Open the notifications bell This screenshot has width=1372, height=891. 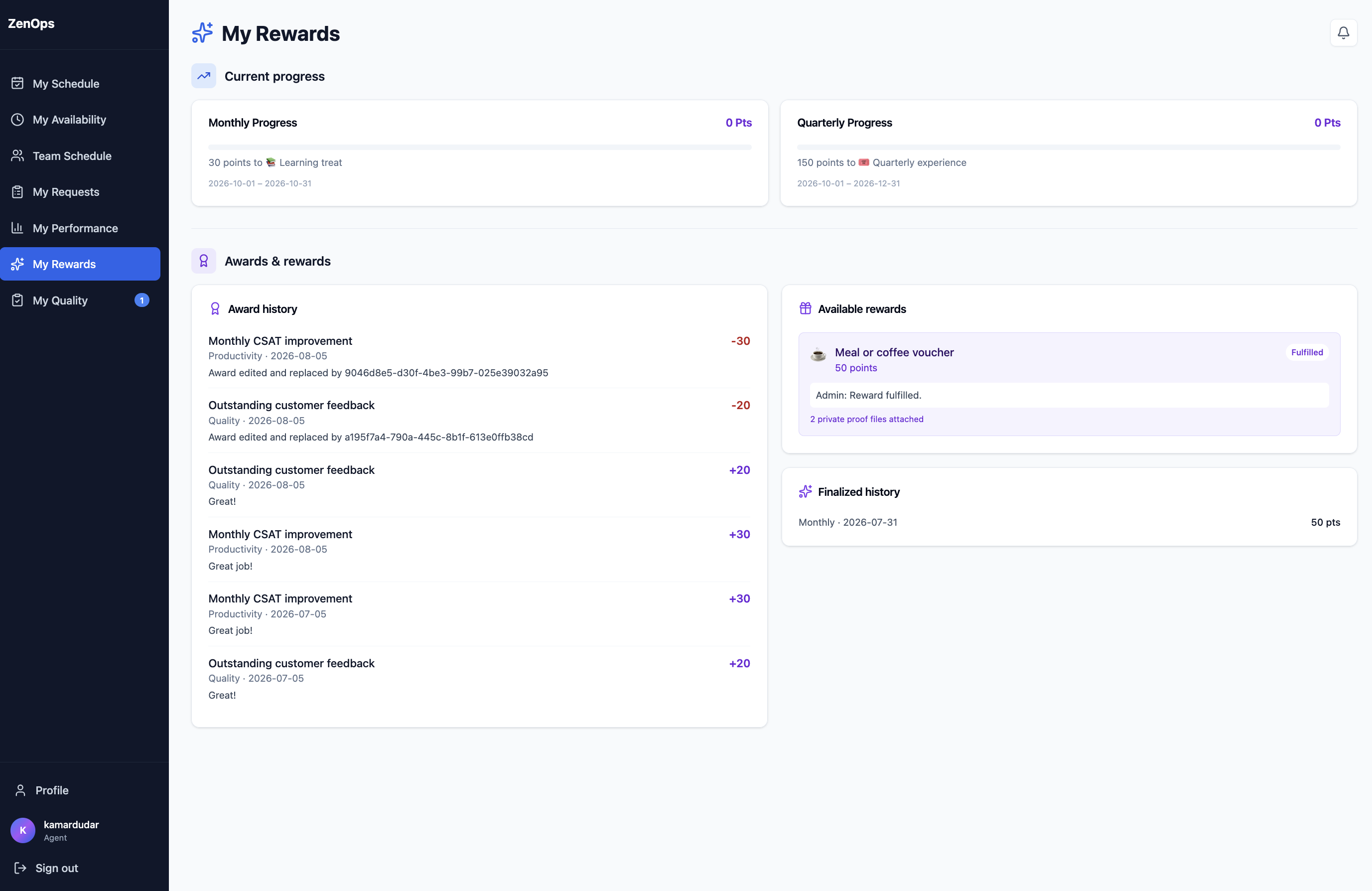[1343, 33]
